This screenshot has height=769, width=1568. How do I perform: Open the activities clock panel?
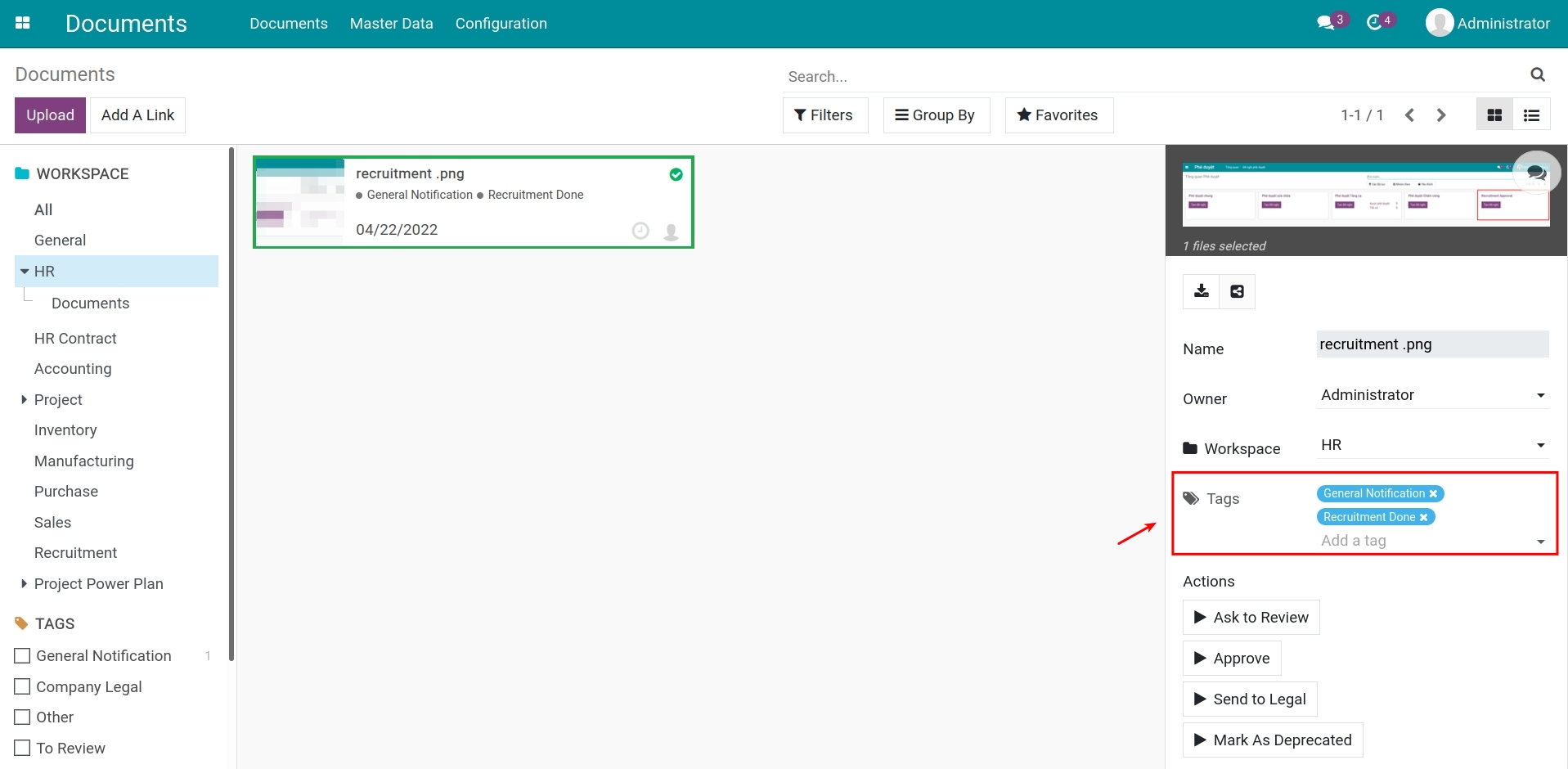(x=1375, y=22)
